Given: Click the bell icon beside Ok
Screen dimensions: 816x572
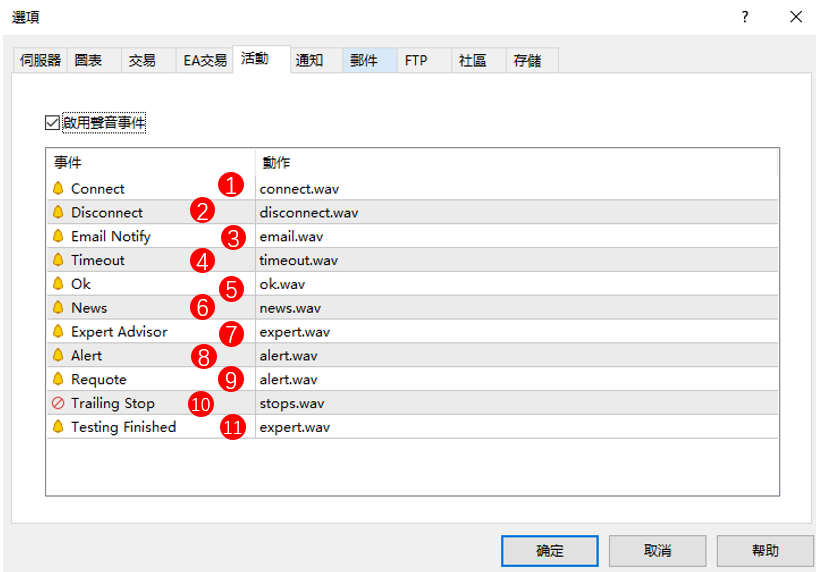Looking at the screenshot, I should click(58, 284).
